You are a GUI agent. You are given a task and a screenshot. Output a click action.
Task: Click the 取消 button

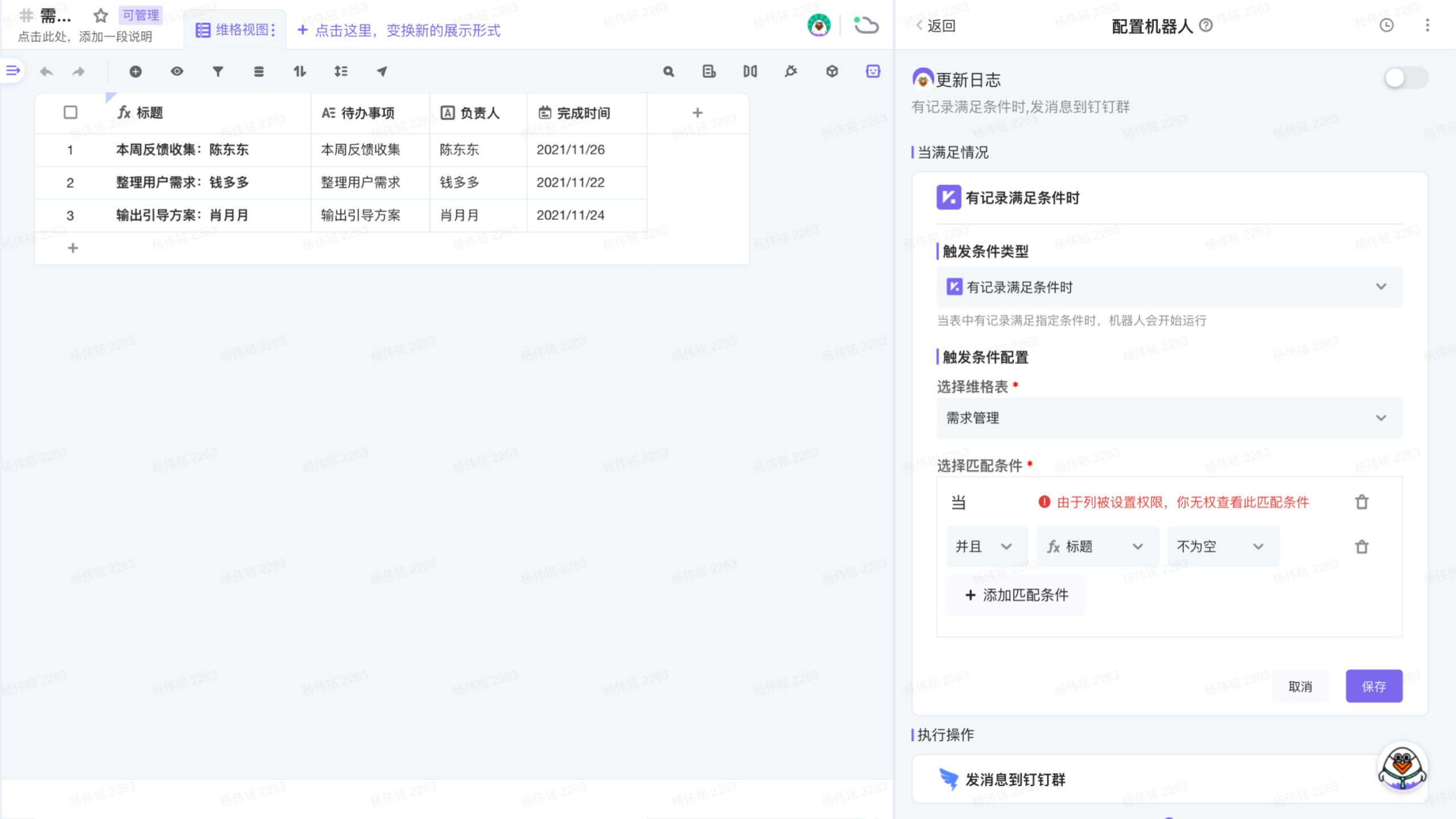(x=1300, y=686)
